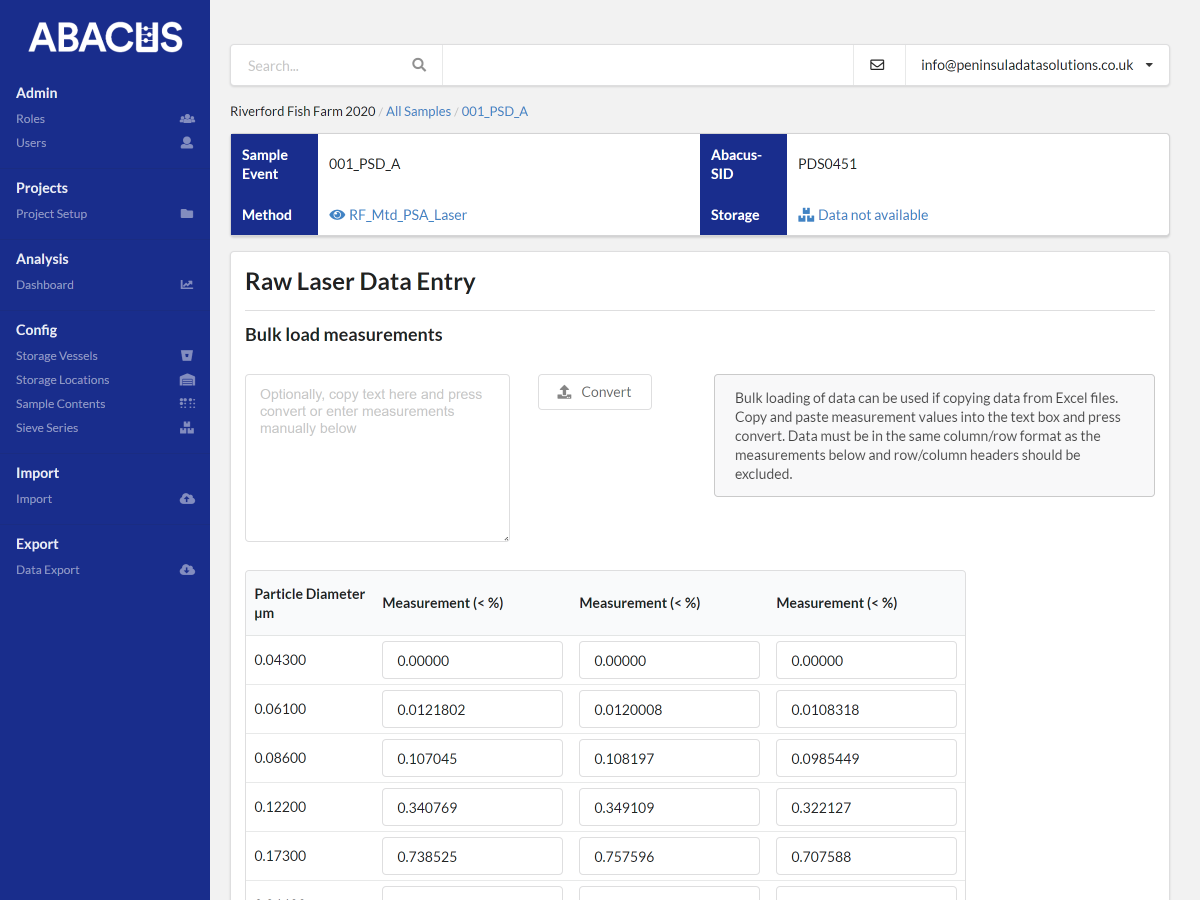This screenshot has width=1200, height=900.
Task: Open the Dashboard chart icon
Action: (186, 284)
